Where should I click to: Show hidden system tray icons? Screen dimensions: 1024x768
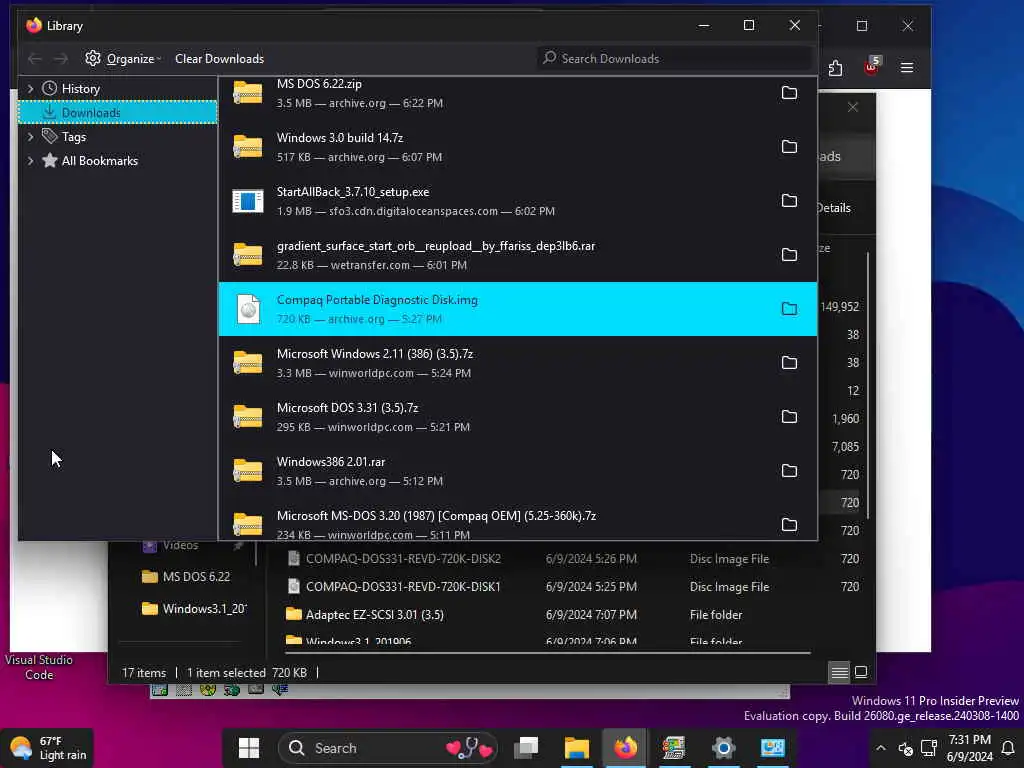(880, 748)
